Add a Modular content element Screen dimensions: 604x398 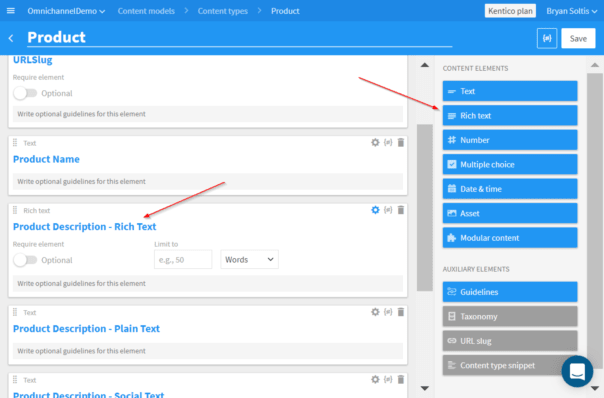(510, 238)
